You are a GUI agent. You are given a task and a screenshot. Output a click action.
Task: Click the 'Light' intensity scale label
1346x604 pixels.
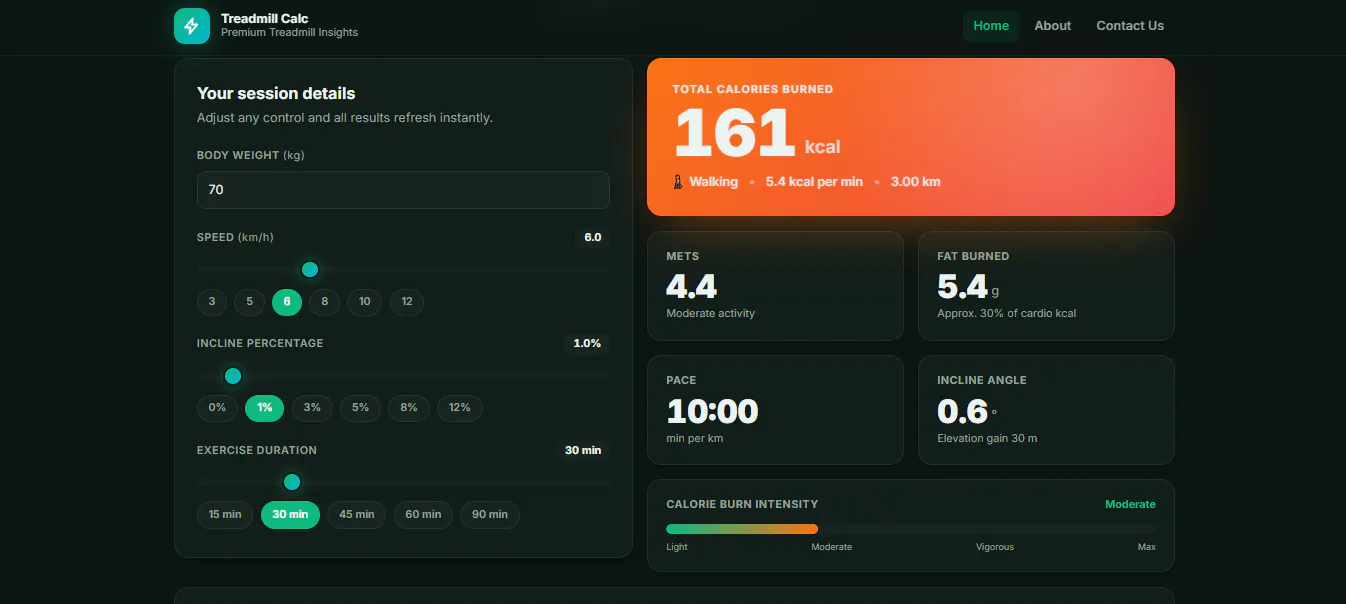677,547
